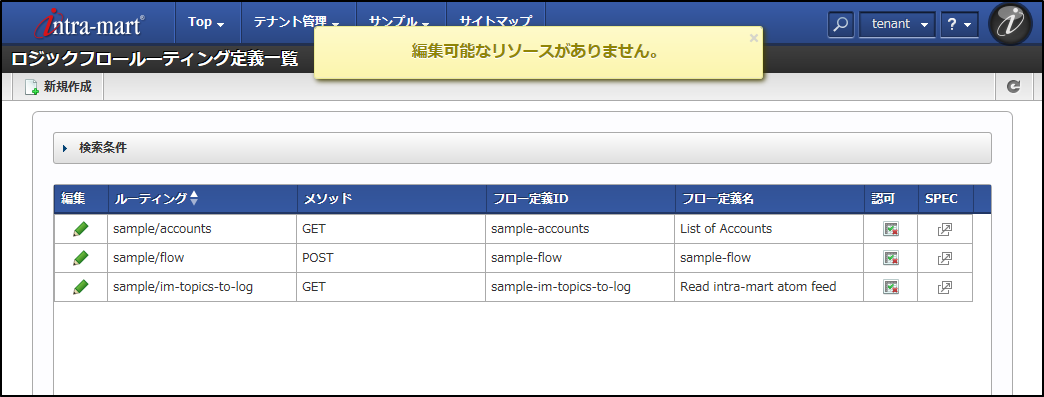Click the 新規作成 button
The width and height of the screenshot is (1044, 397).
(58, 87)
